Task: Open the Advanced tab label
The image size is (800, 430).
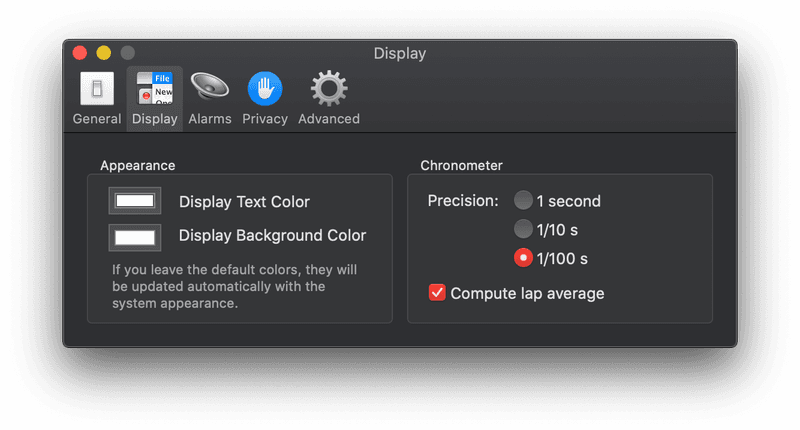Action: [x=329, y=119]
